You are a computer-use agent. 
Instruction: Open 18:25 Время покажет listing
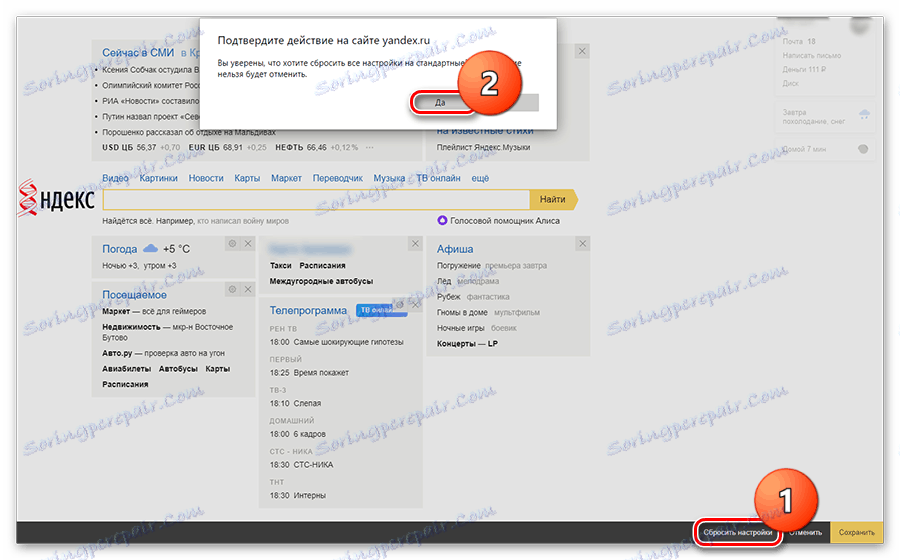pos(309,372)
